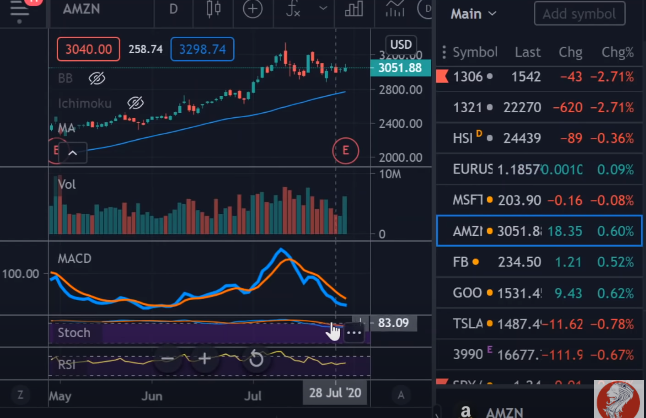This screenshot has height=418, width=646.
Task: Click the Z timezone button
Action: pos(20,395)
